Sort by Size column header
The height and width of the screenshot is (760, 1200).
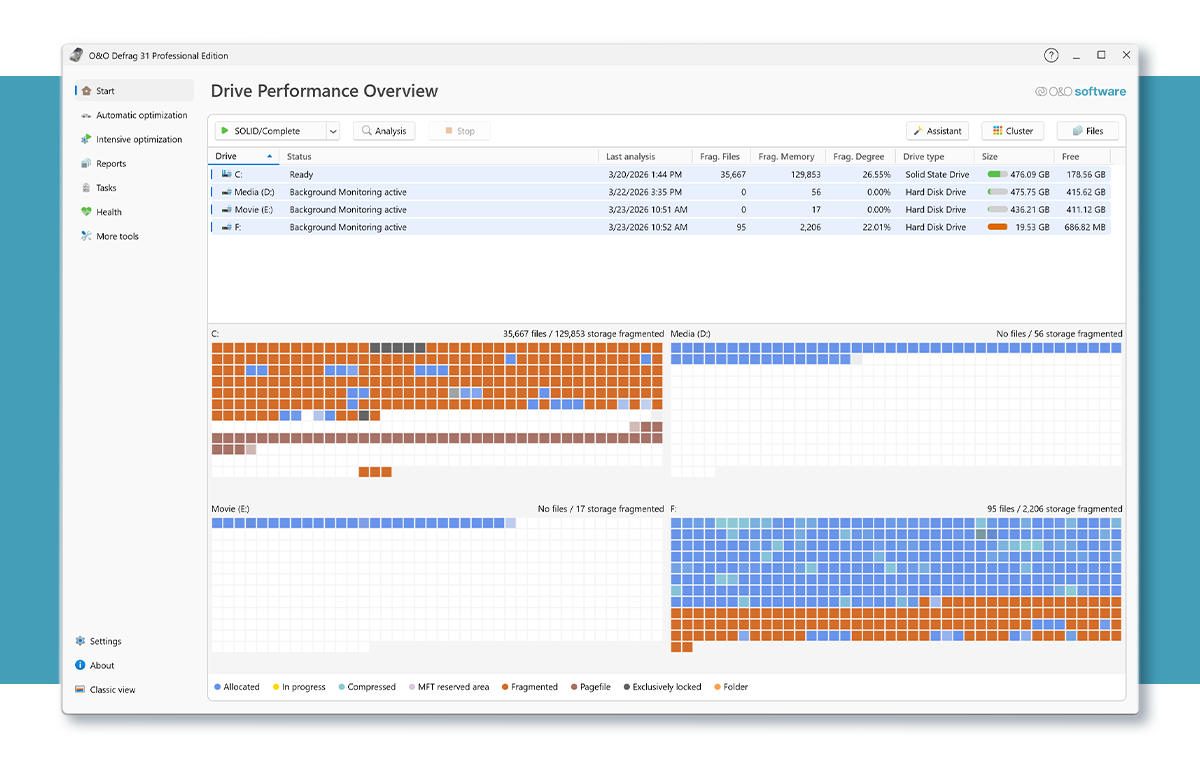coord(1015,157)
